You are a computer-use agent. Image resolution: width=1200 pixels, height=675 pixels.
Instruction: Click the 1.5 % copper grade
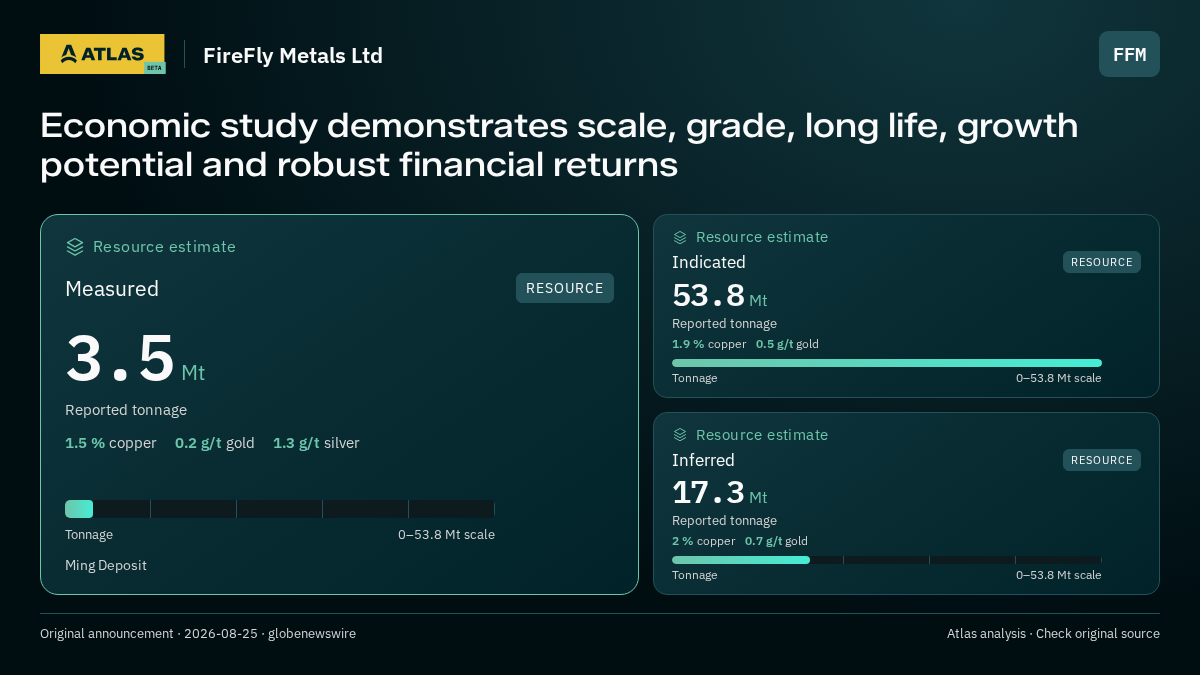click(111, 443)
